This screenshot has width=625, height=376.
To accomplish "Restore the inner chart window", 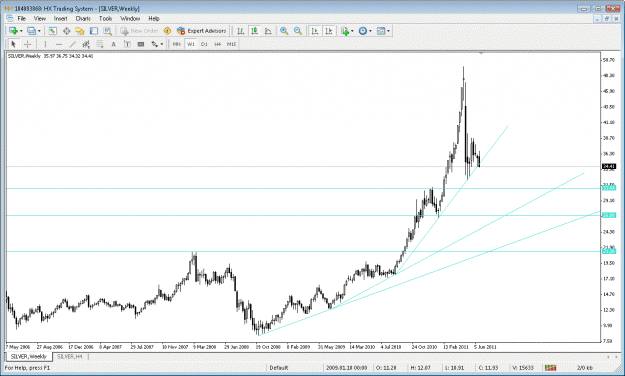I will point(607,19).
